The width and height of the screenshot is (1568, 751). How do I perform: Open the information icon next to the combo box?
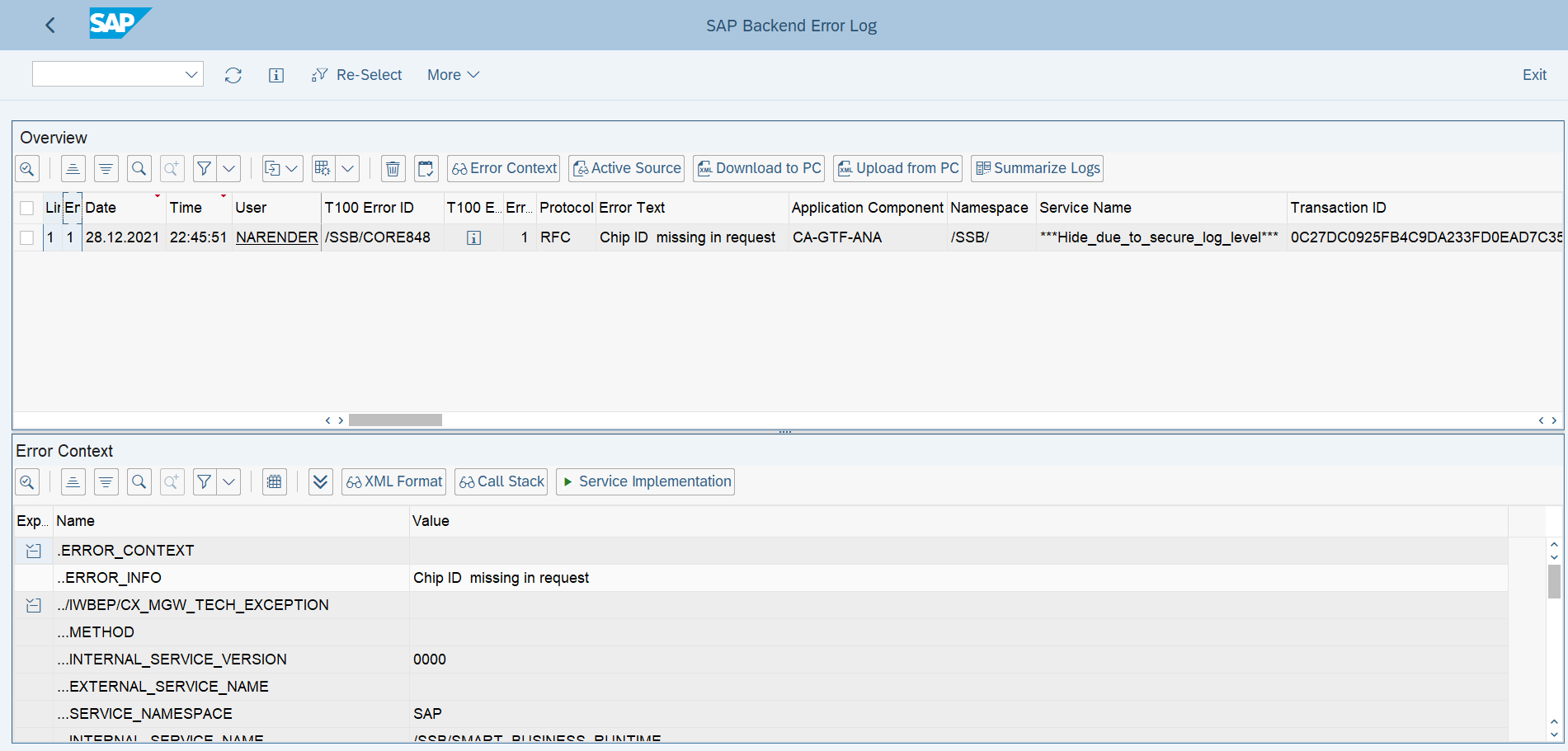[x=275, y=75]
